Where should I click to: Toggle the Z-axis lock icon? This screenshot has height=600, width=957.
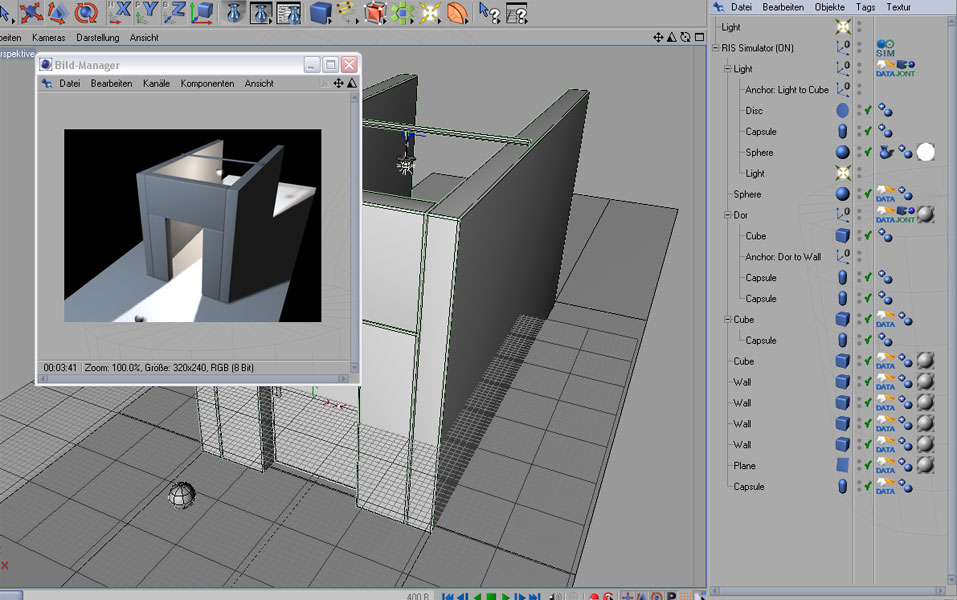pyautogui.click(x=174, y=12)
